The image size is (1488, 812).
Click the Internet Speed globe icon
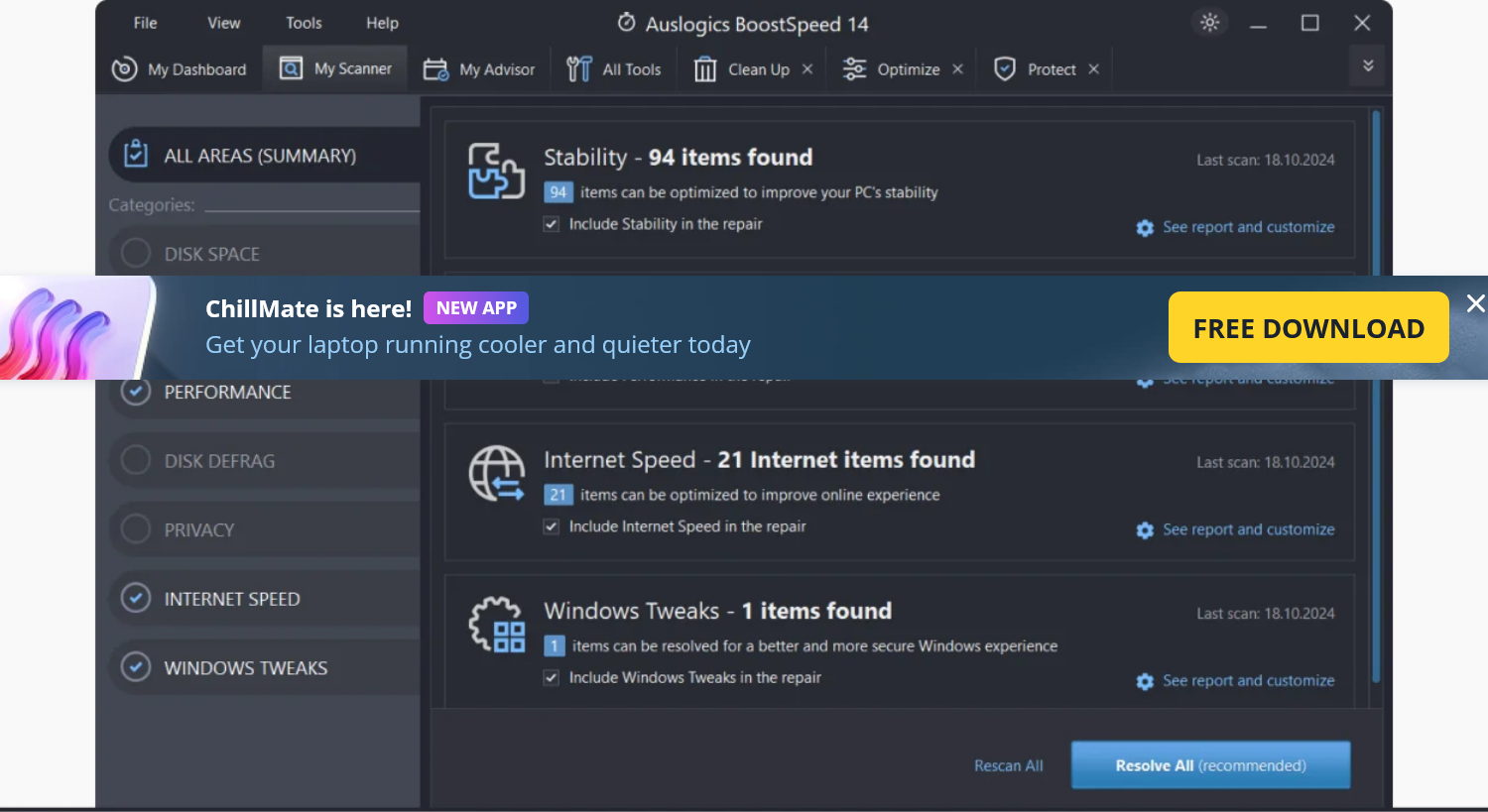pyautogui.click(x=496, y=473)
